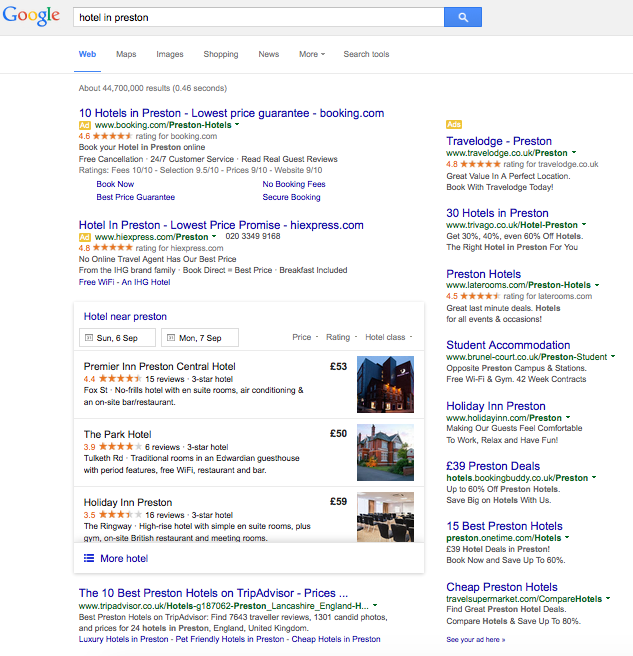Open the 10 Hotels in Preston booking.com ad
Image resolution: width=633 pixels, height=656 pixels.
click(x=231, y=113)
